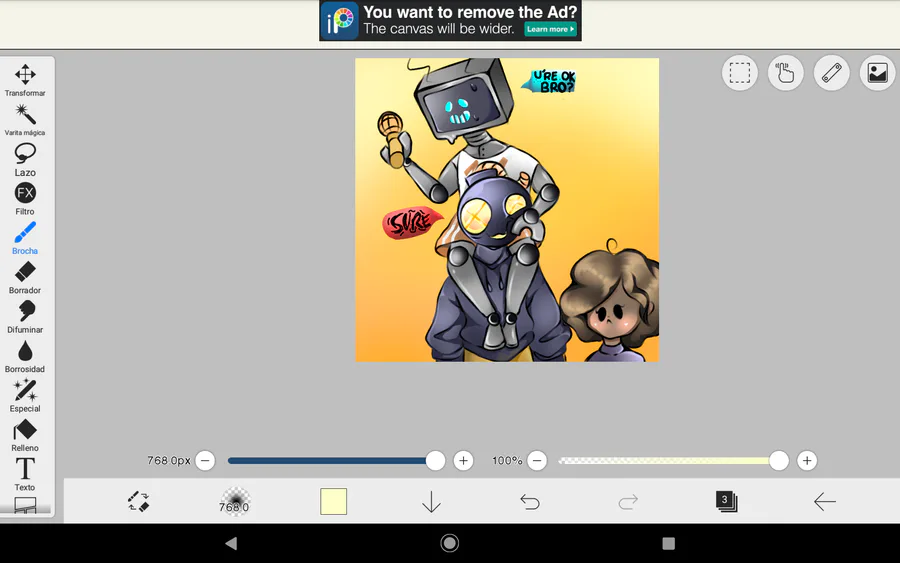Open the ibisPaint ad logo

click(339, 21)
